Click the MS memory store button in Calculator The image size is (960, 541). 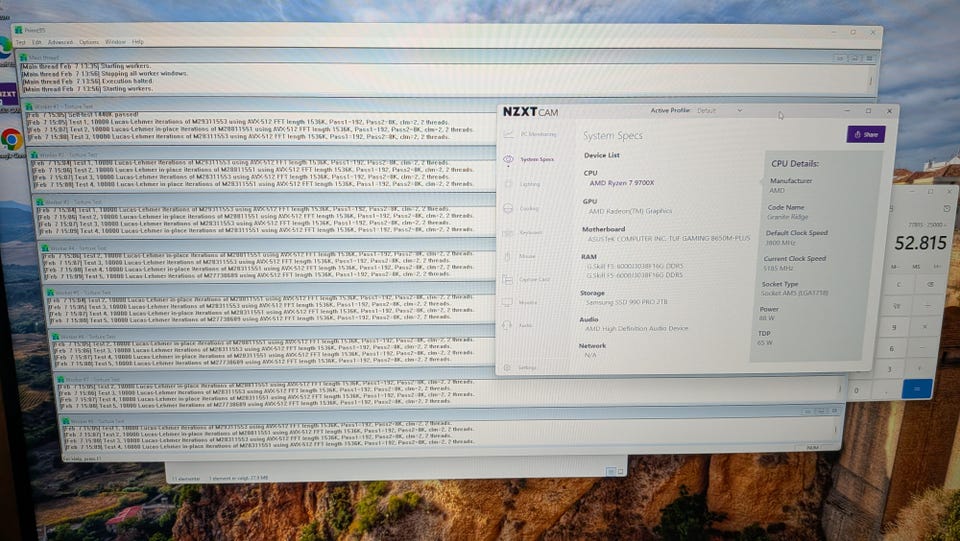[x=916, y=267]
